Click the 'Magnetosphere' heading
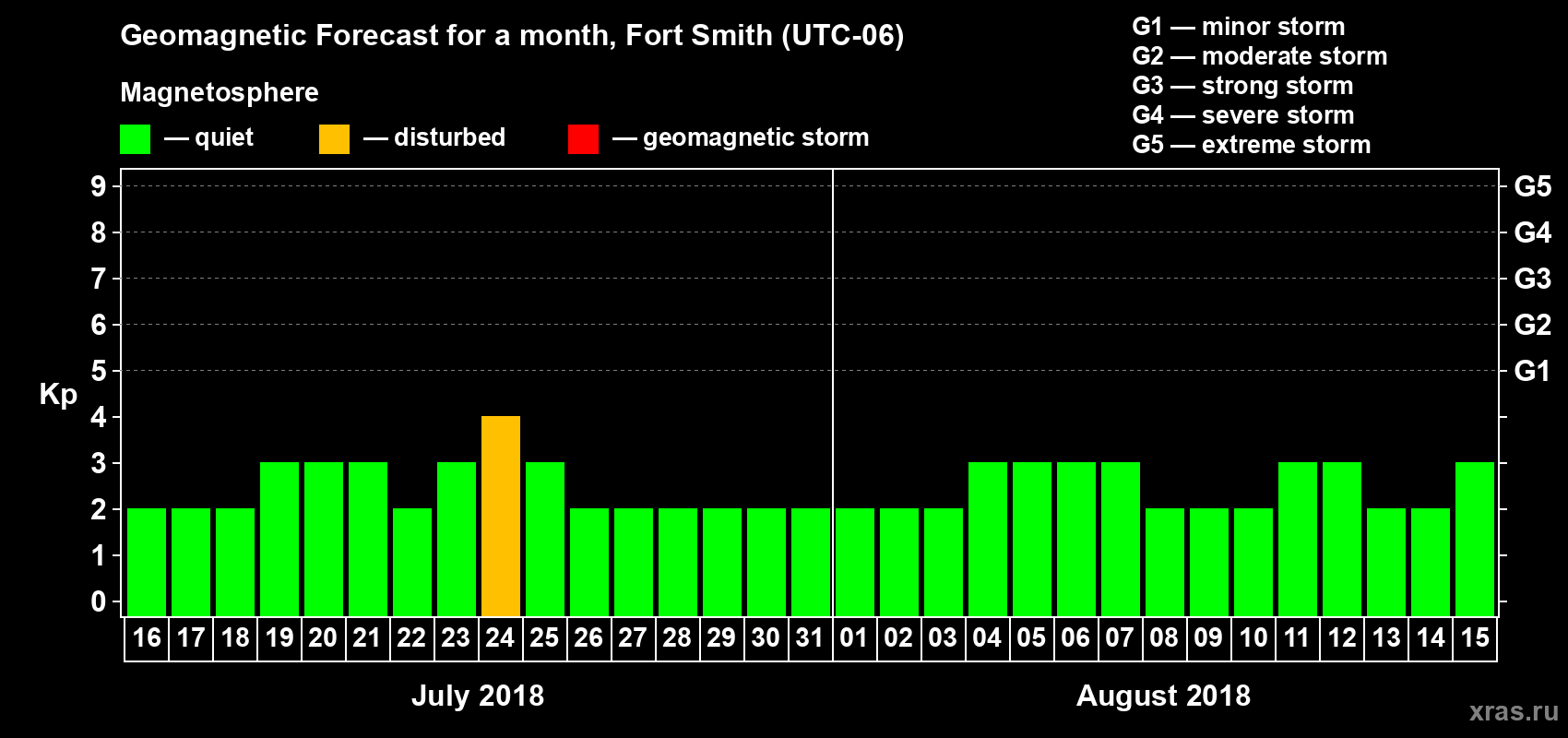Viewport: 1568px width, 738px height. (220, 93)
